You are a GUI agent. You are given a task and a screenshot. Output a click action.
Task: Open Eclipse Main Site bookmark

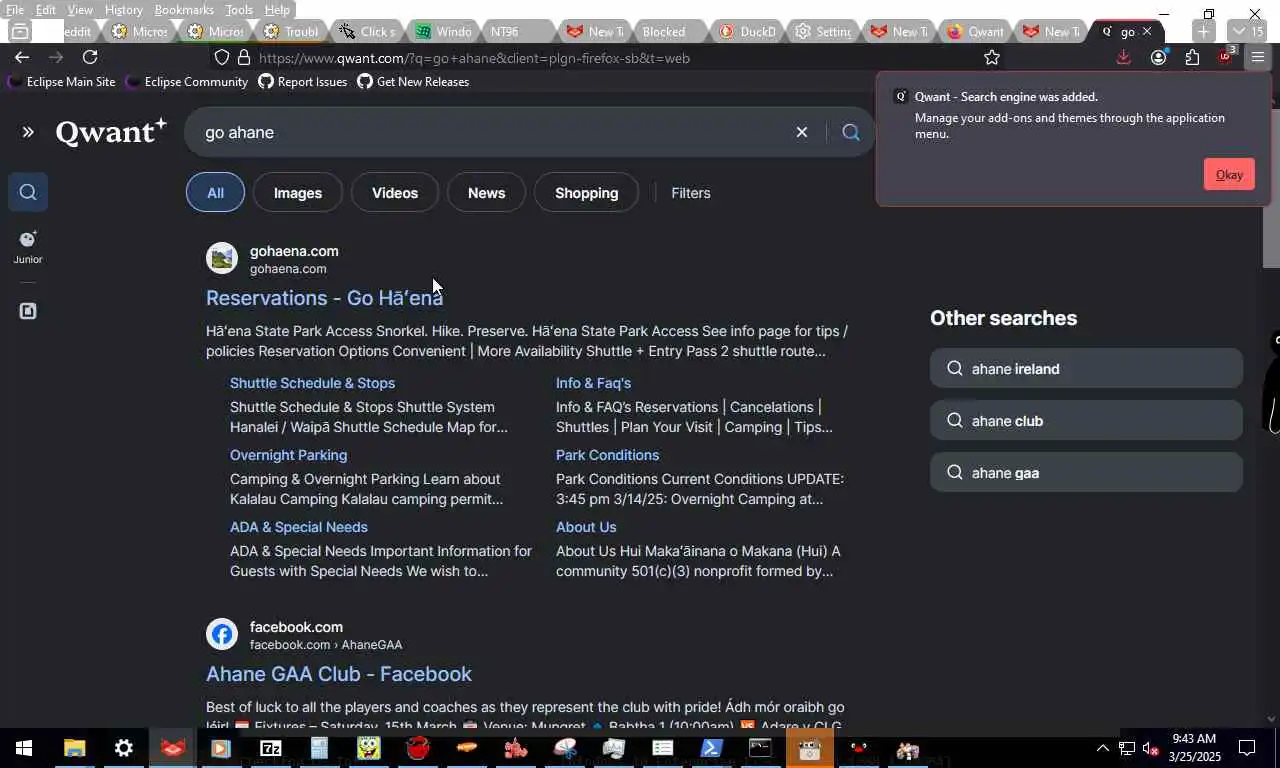point(61,82)
